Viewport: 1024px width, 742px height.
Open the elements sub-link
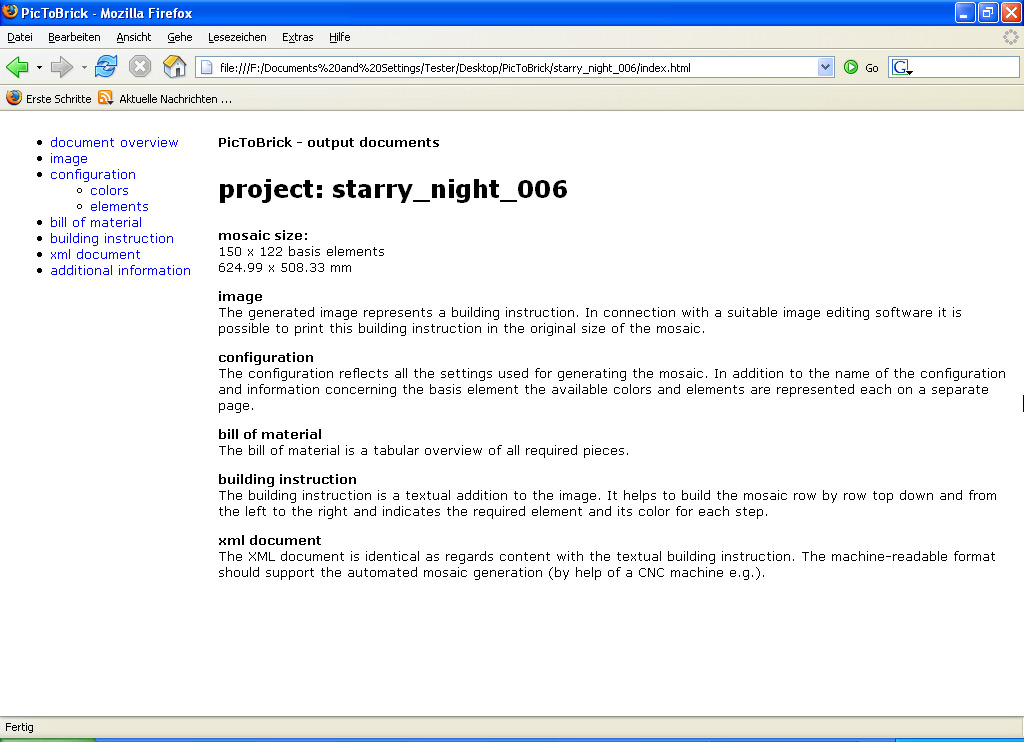[x=120, y=206]
